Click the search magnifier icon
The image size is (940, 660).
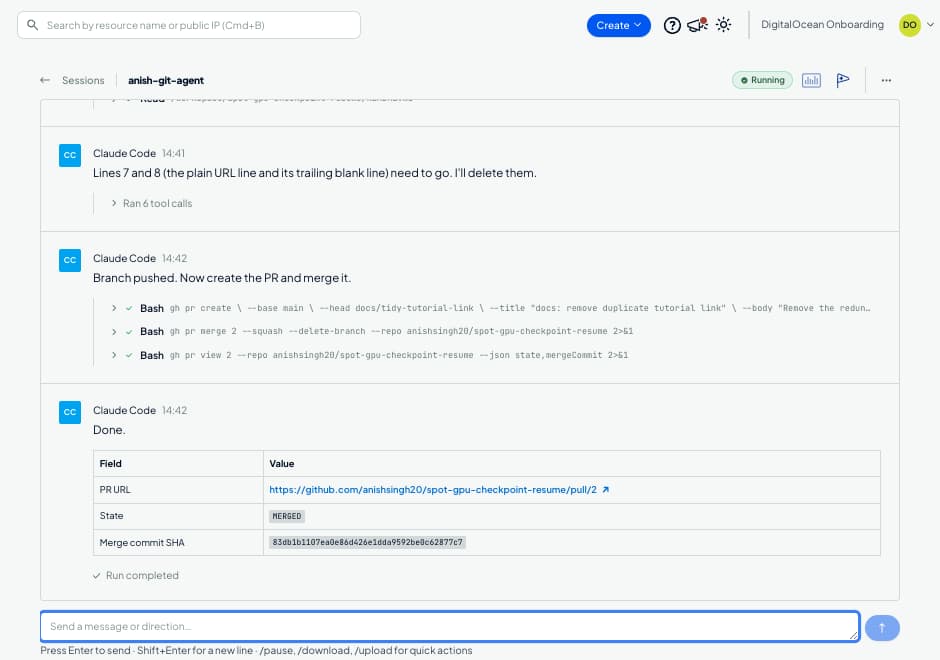32,25
